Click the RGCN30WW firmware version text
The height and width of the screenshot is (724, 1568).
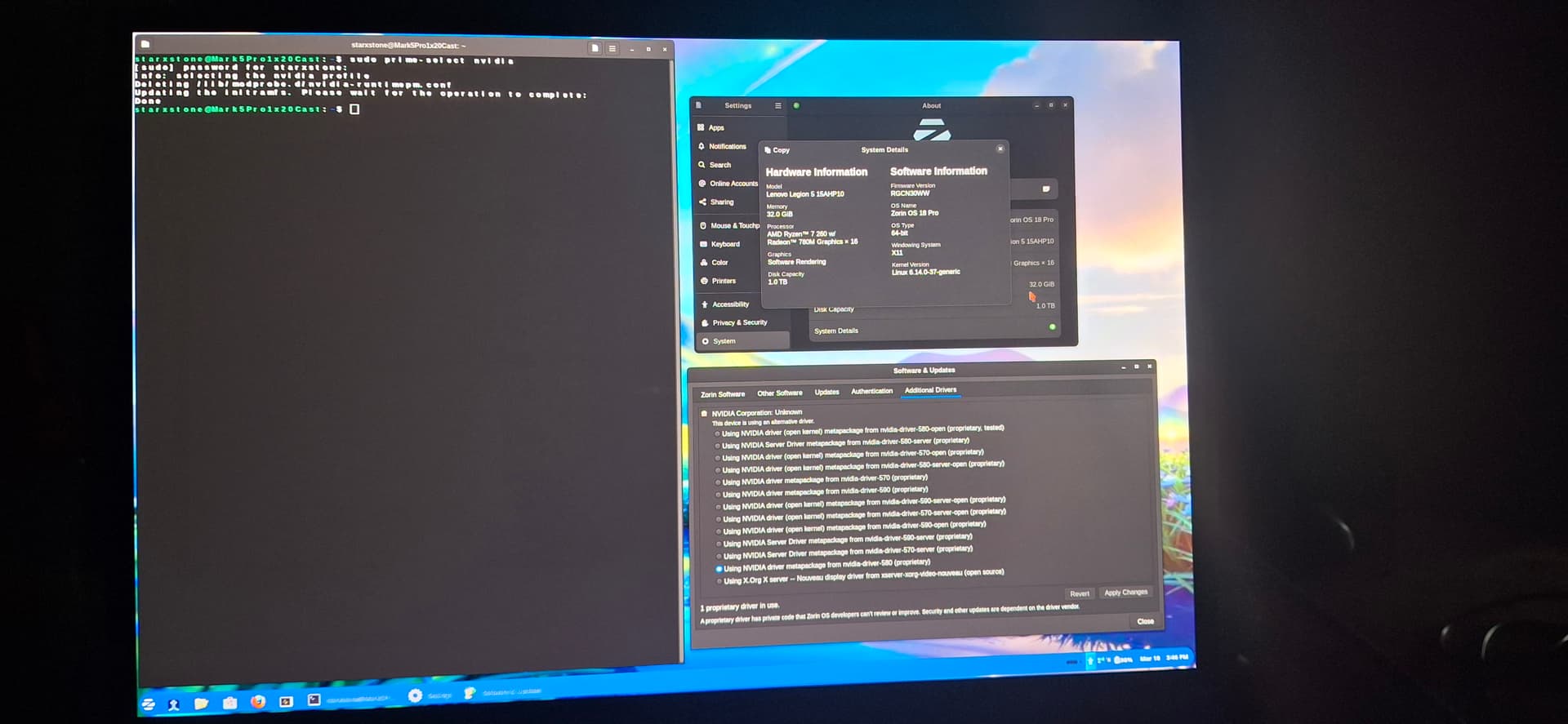(x=910, y=193)
